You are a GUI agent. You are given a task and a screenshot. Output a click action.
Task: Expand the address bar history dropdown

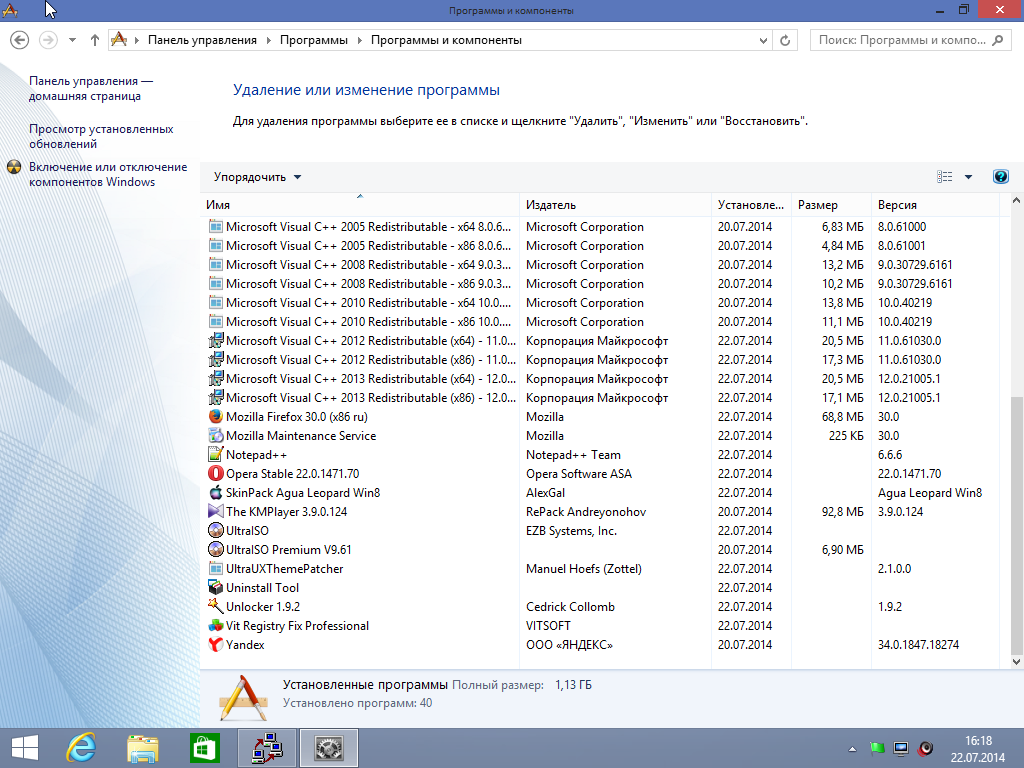coord(763,40)
